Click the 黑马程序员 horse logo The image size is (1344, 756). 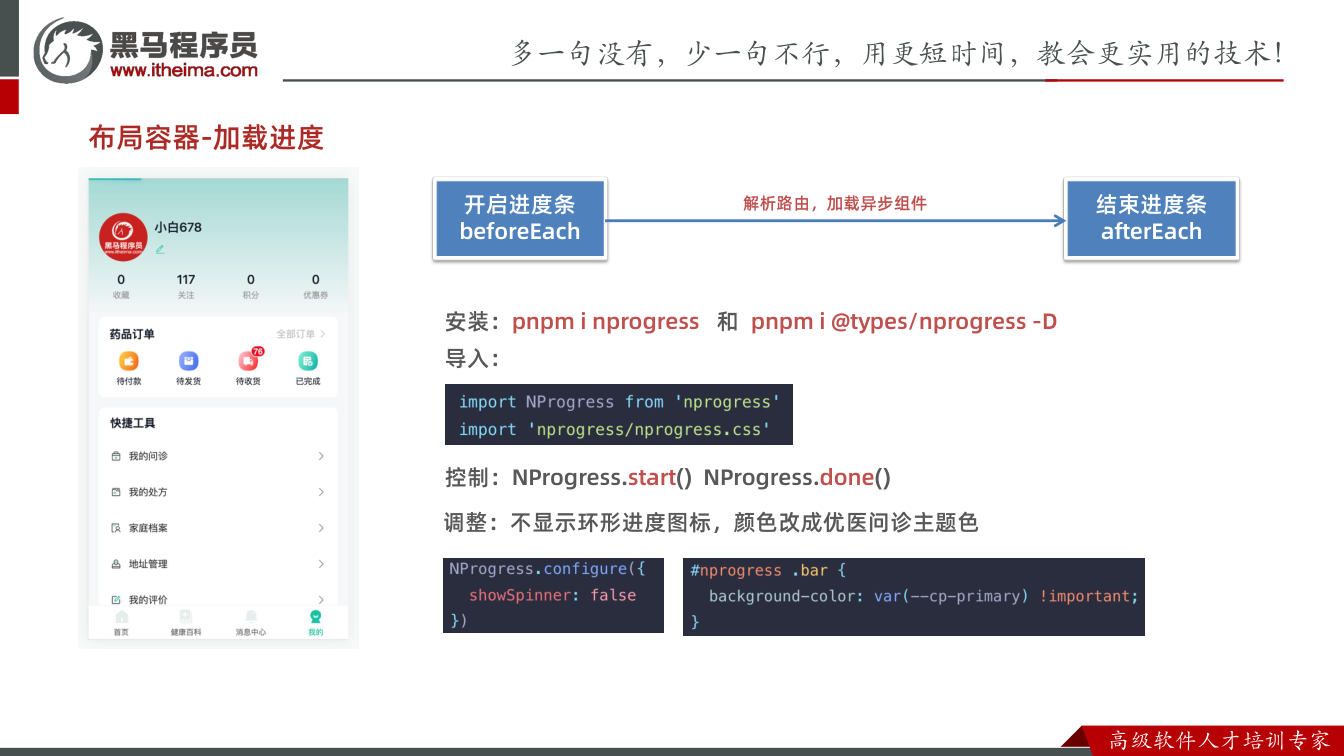pos(68,50)
